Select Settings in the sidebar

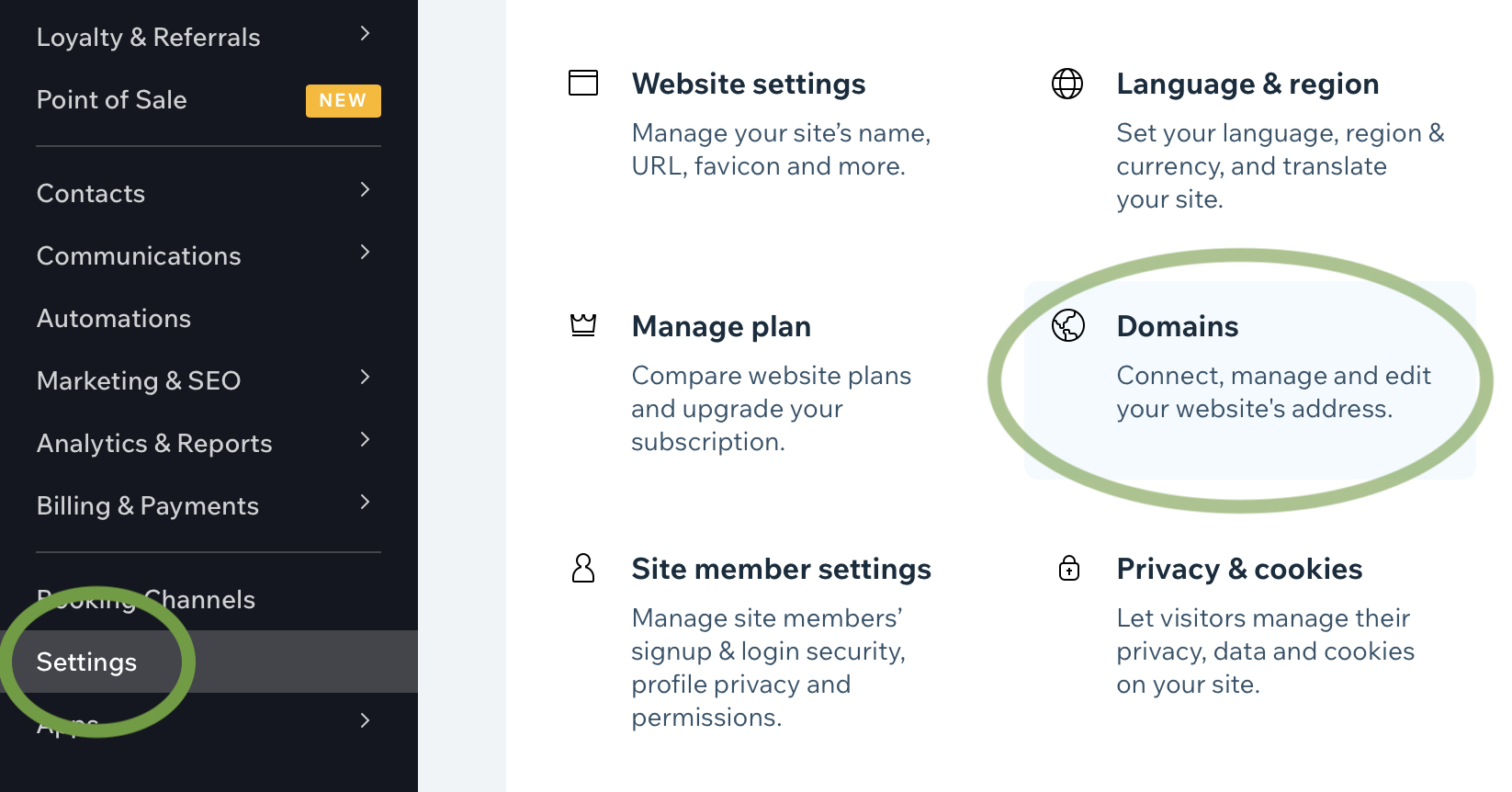click(x=86, y=662)
